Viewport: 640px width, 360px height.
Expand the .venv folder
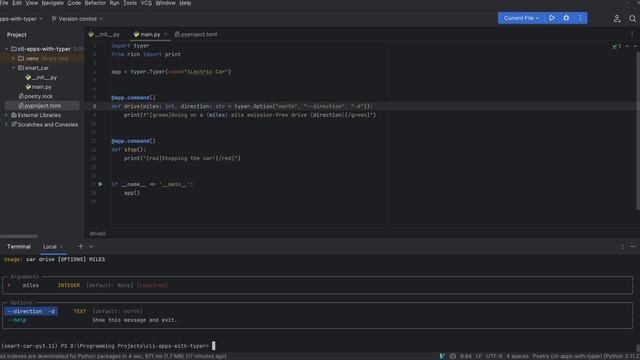pyautogui.click(x=13, y=58)
